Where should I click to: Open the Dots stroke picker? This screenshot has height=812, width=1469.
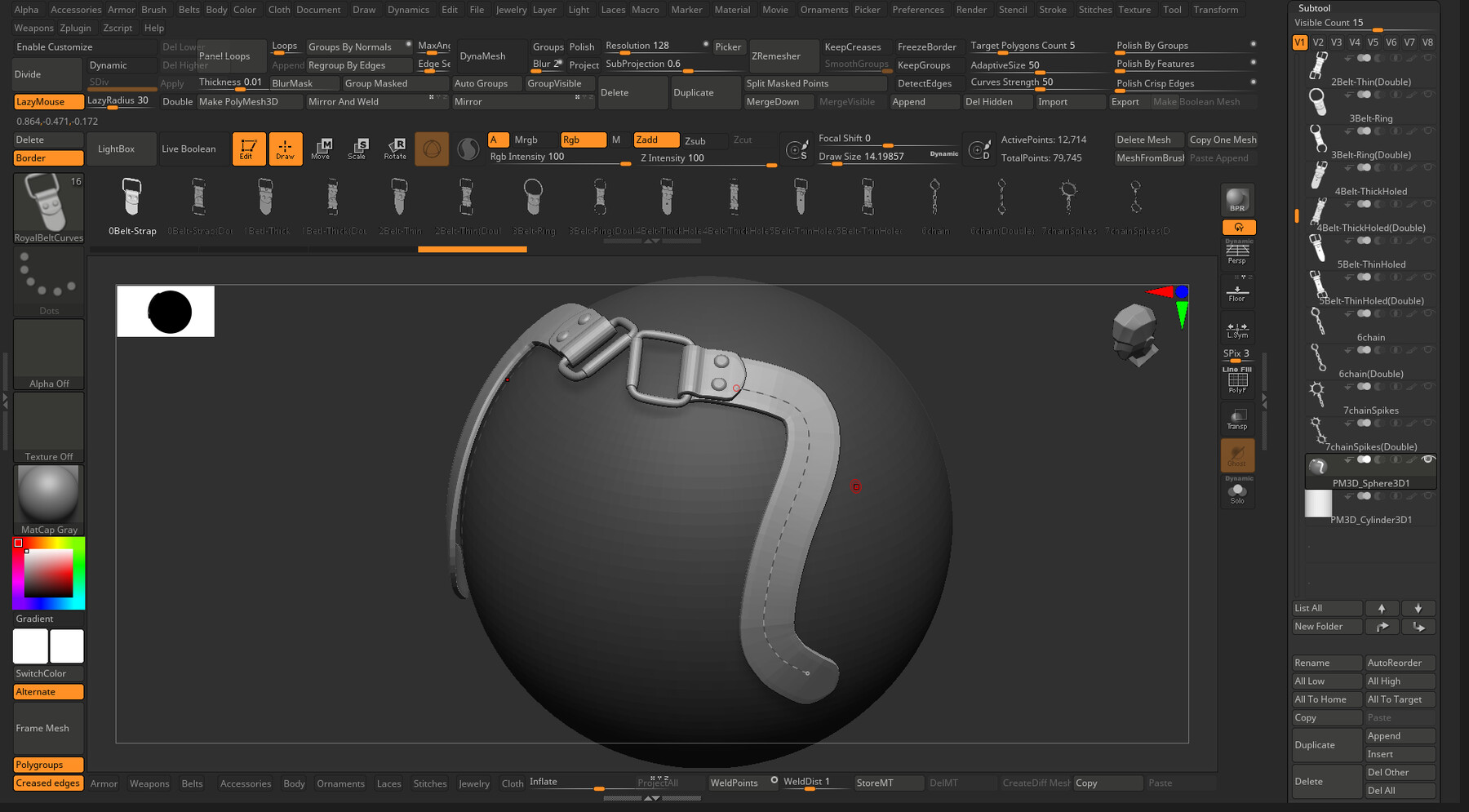point(49,282)
